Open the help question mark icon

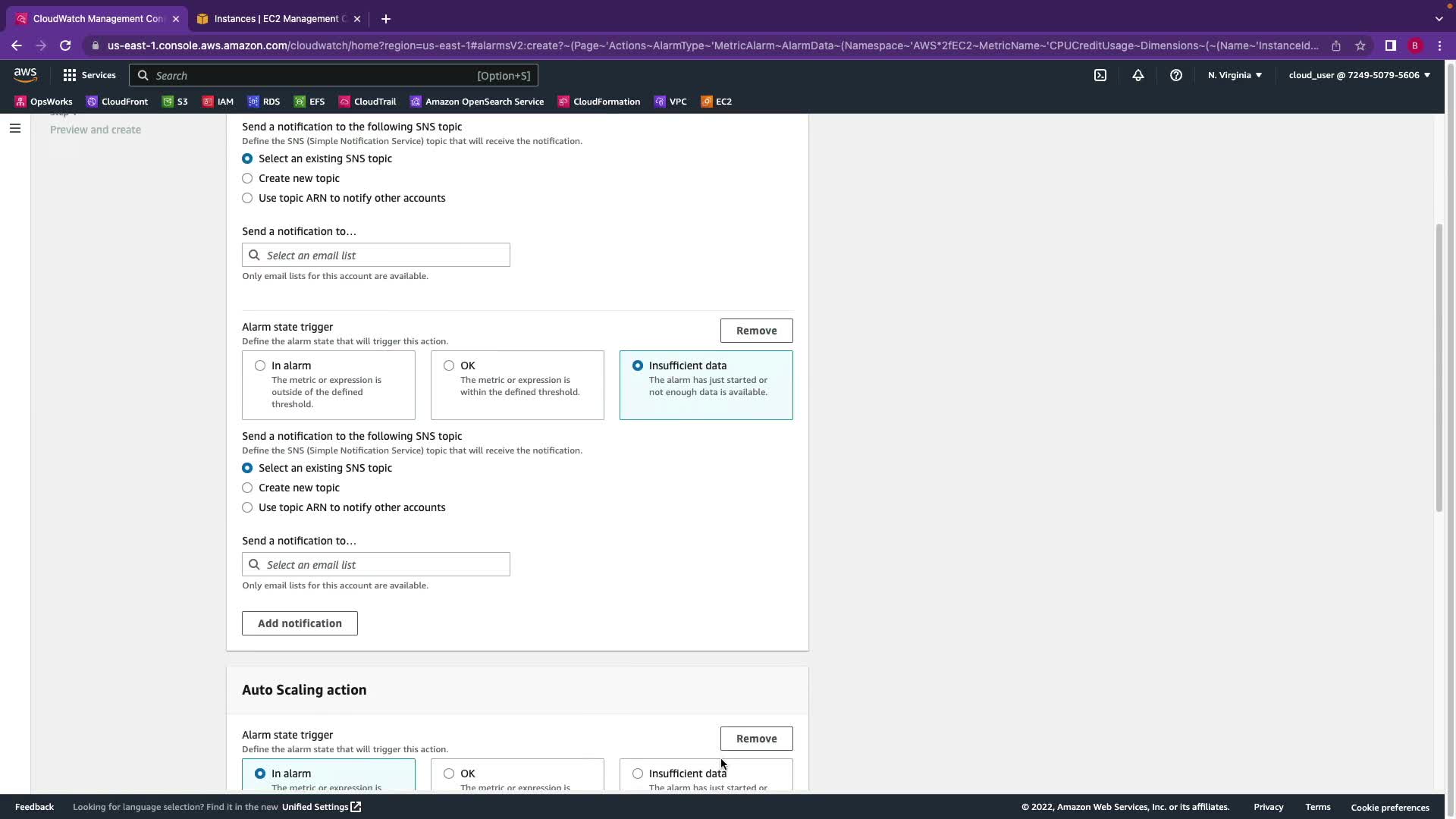click(1176, 75)
